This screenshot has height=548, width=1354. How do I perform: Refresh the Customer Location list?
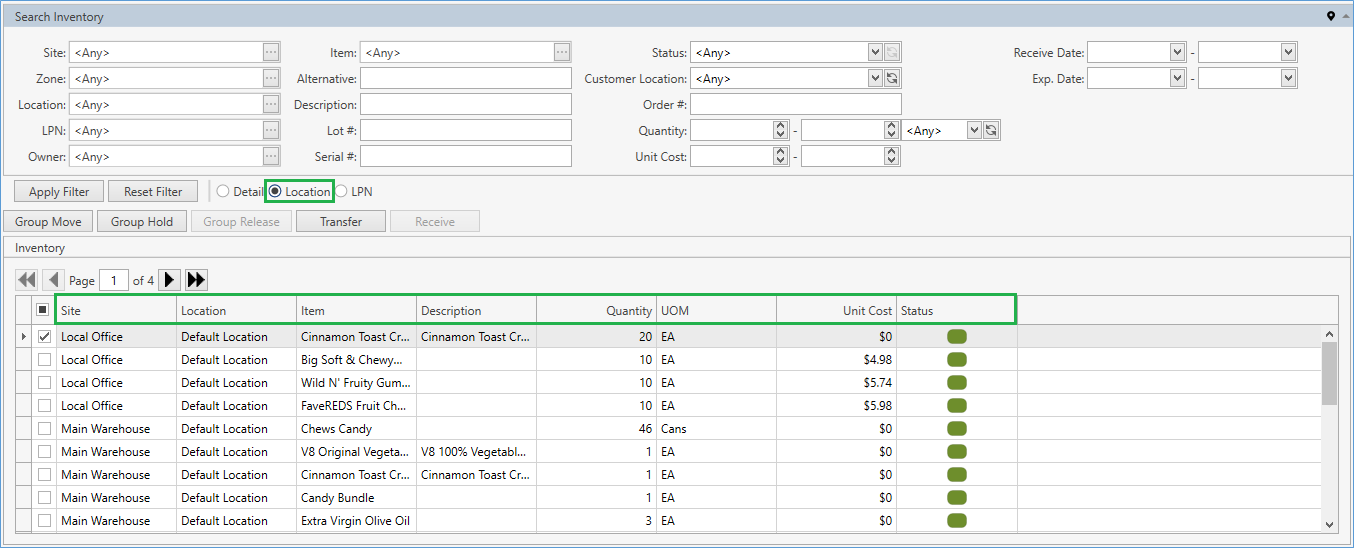click(x=892, y=79)
